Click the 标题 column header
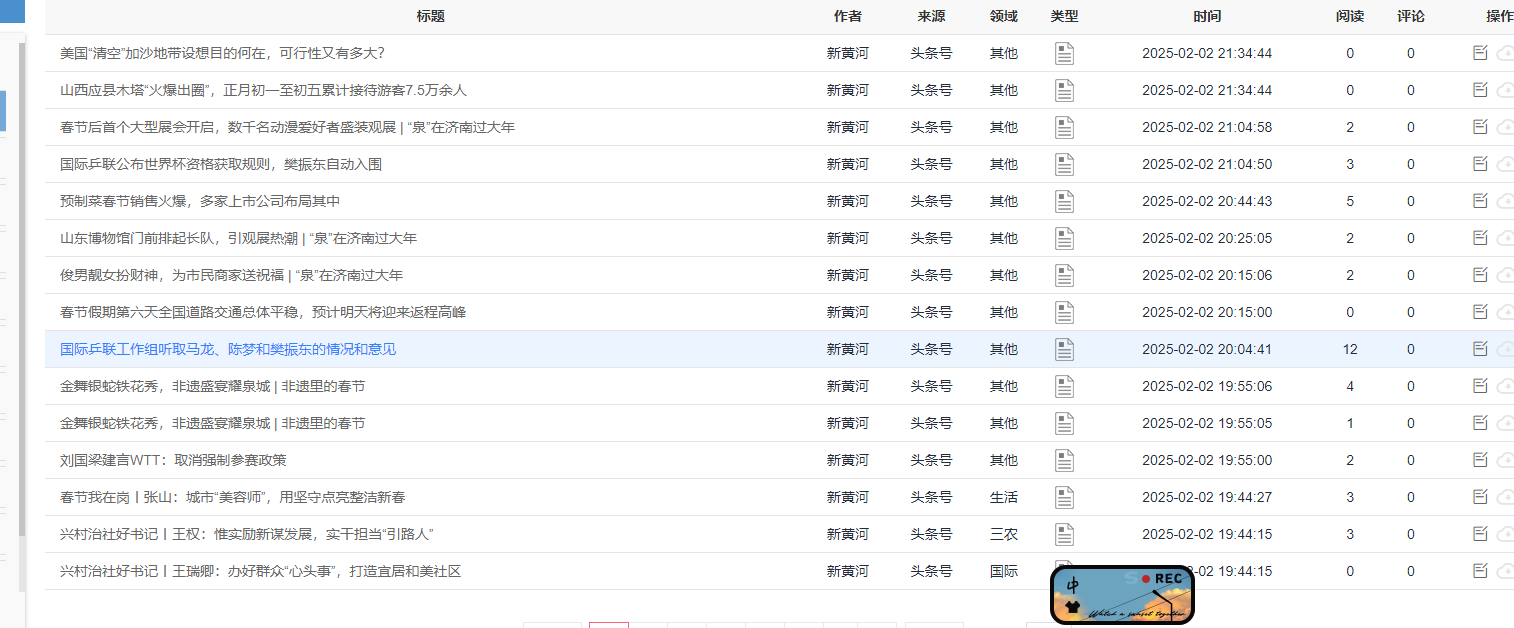1514x628 pixels. click(431, 16)
